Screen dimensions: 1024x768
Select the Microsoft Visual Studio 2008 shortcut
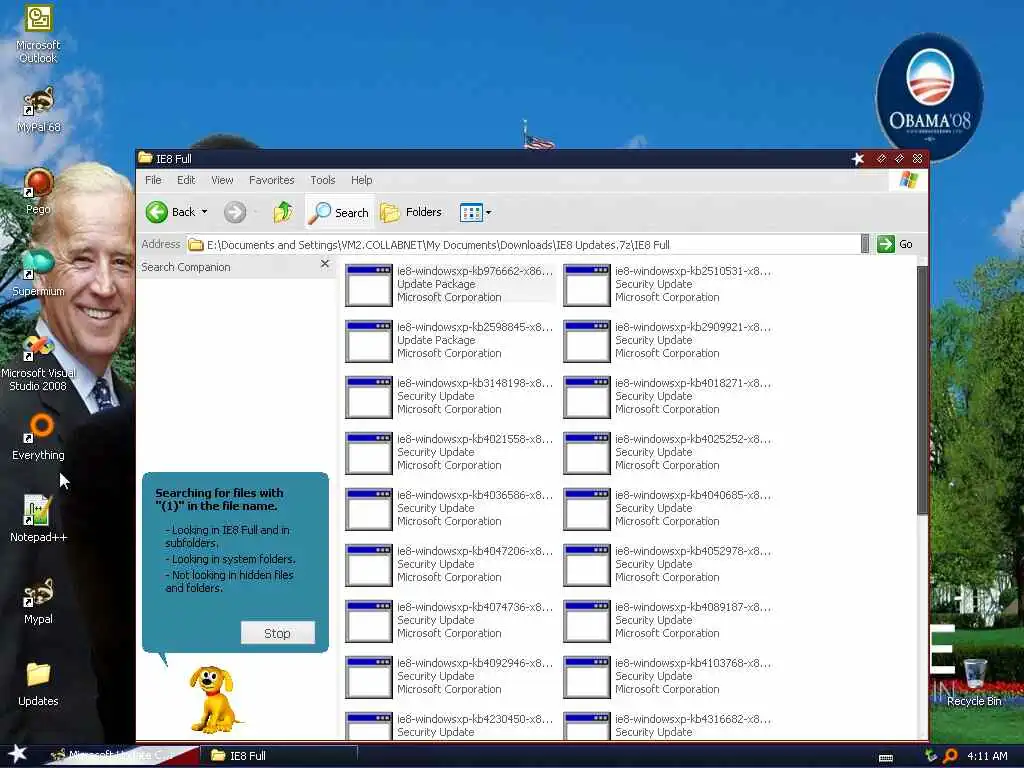coord(38,363)
